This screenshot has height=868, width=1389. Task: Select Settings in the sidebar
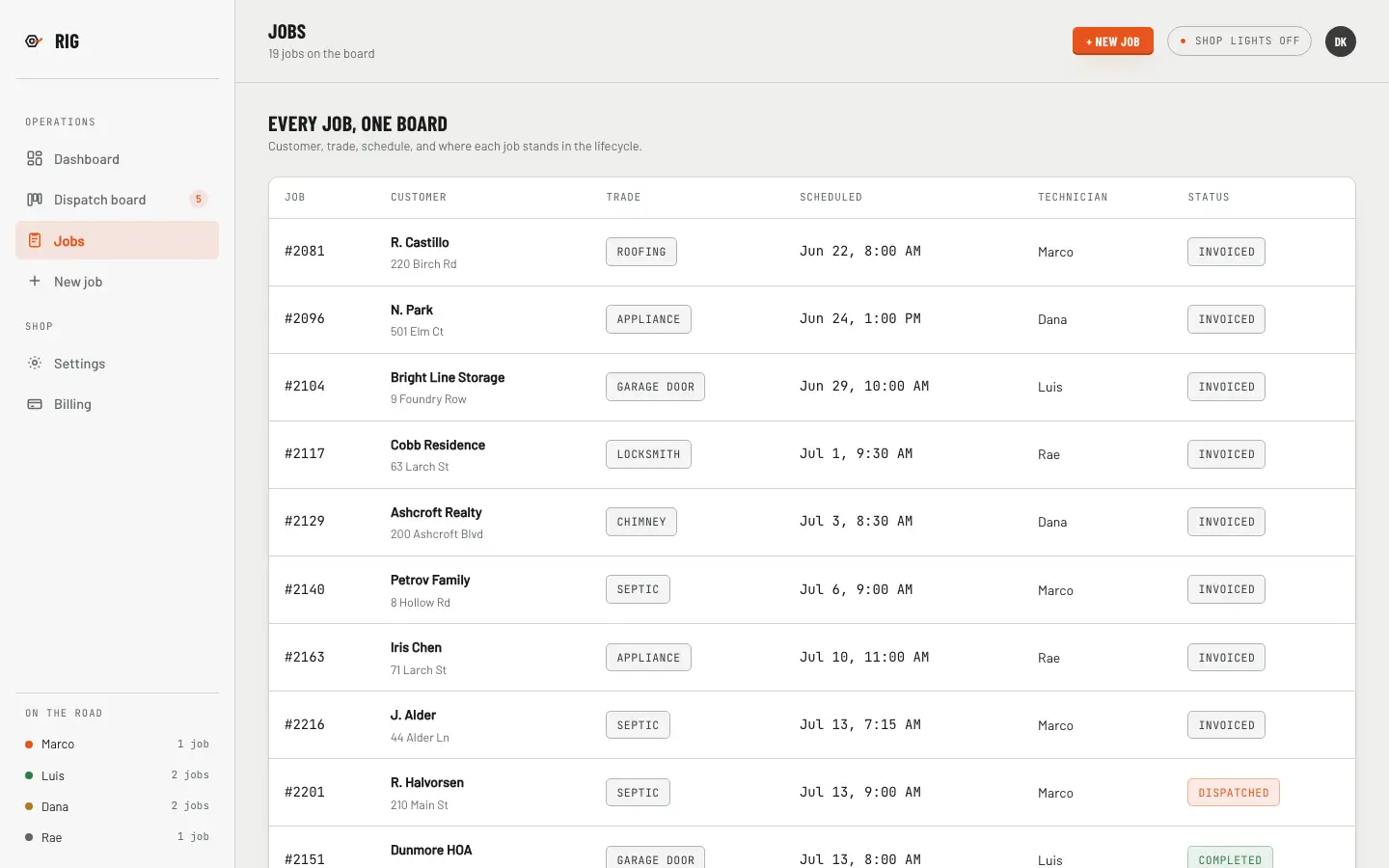pos(117,364)
